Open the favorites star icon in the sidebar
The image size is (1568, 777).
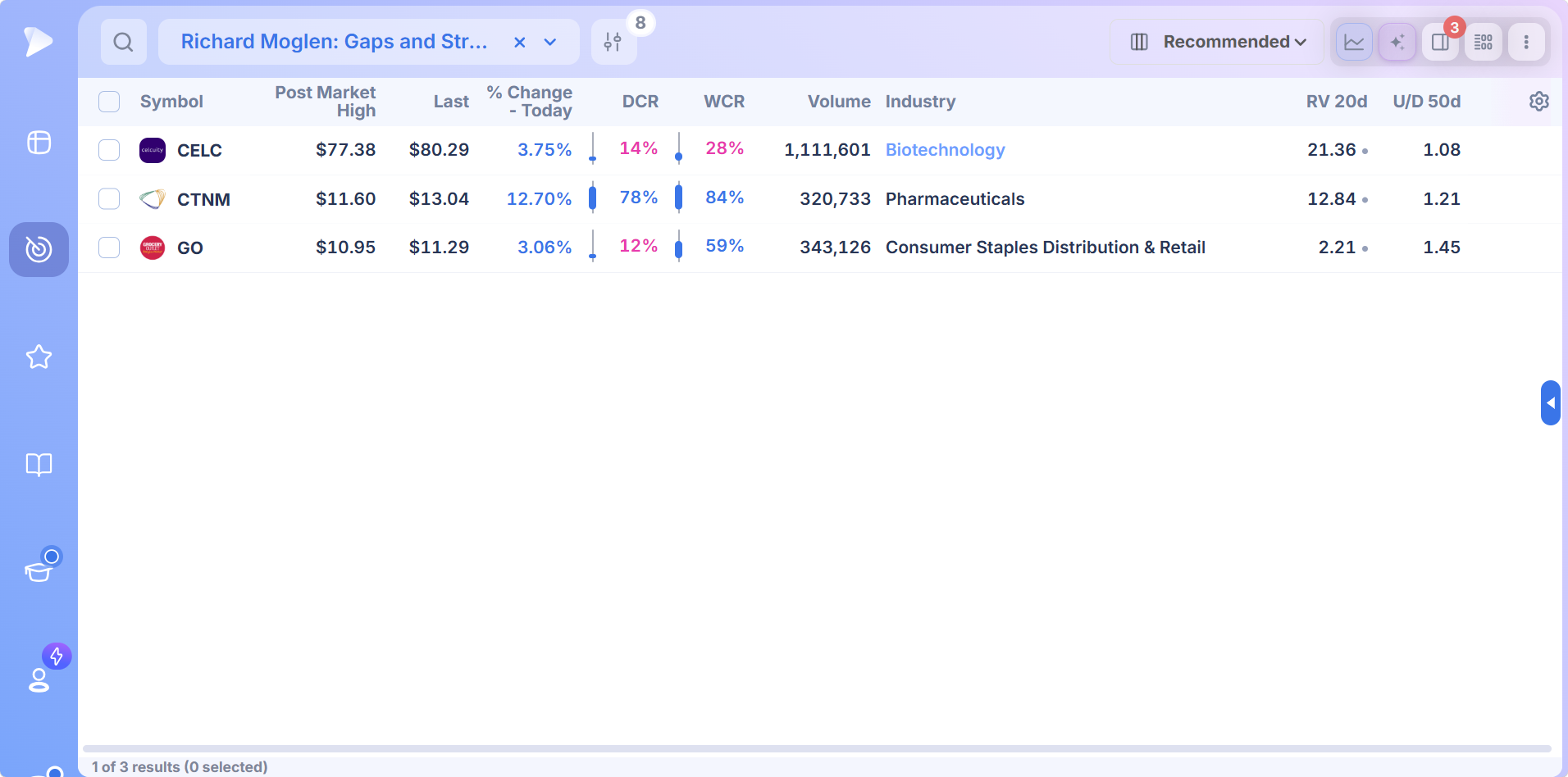[x=39, y=357]
